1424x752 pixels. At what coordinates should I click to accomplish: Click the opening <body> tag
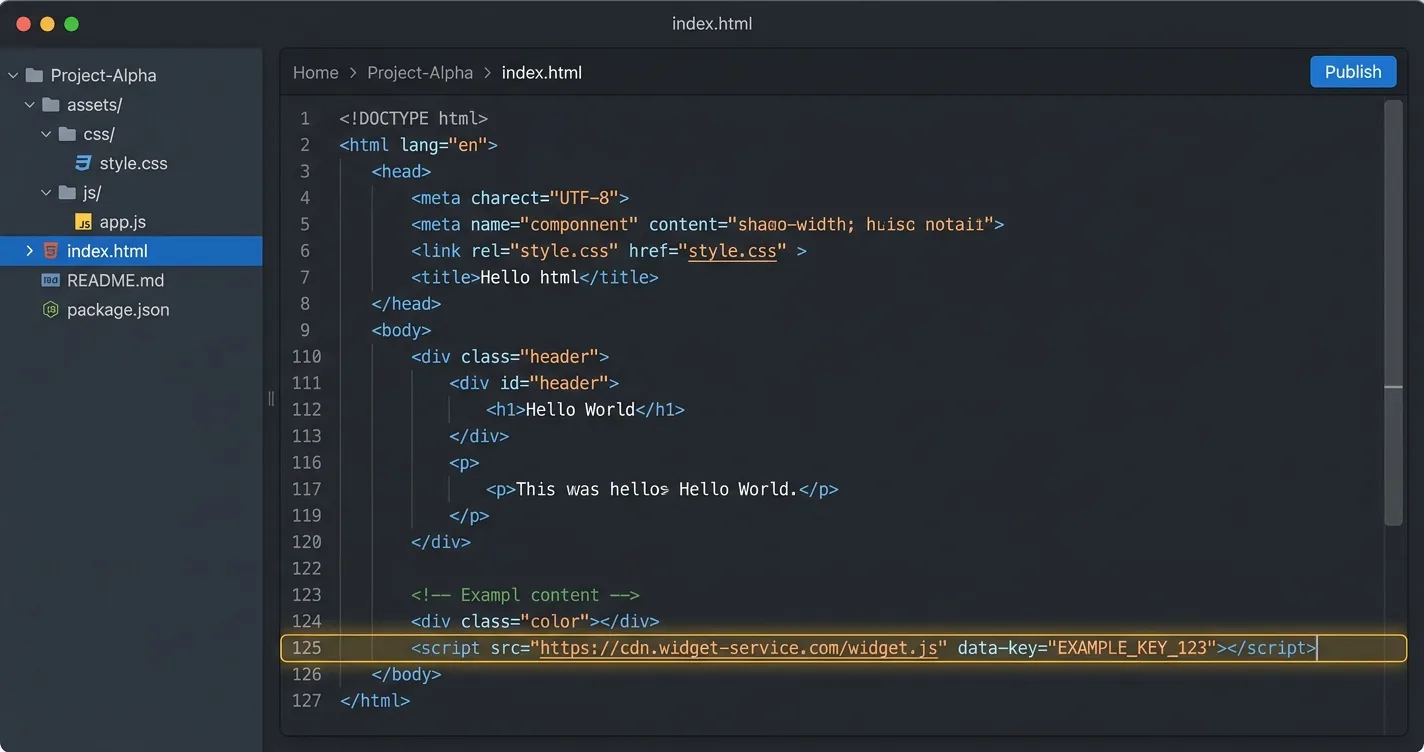(401, 331)
